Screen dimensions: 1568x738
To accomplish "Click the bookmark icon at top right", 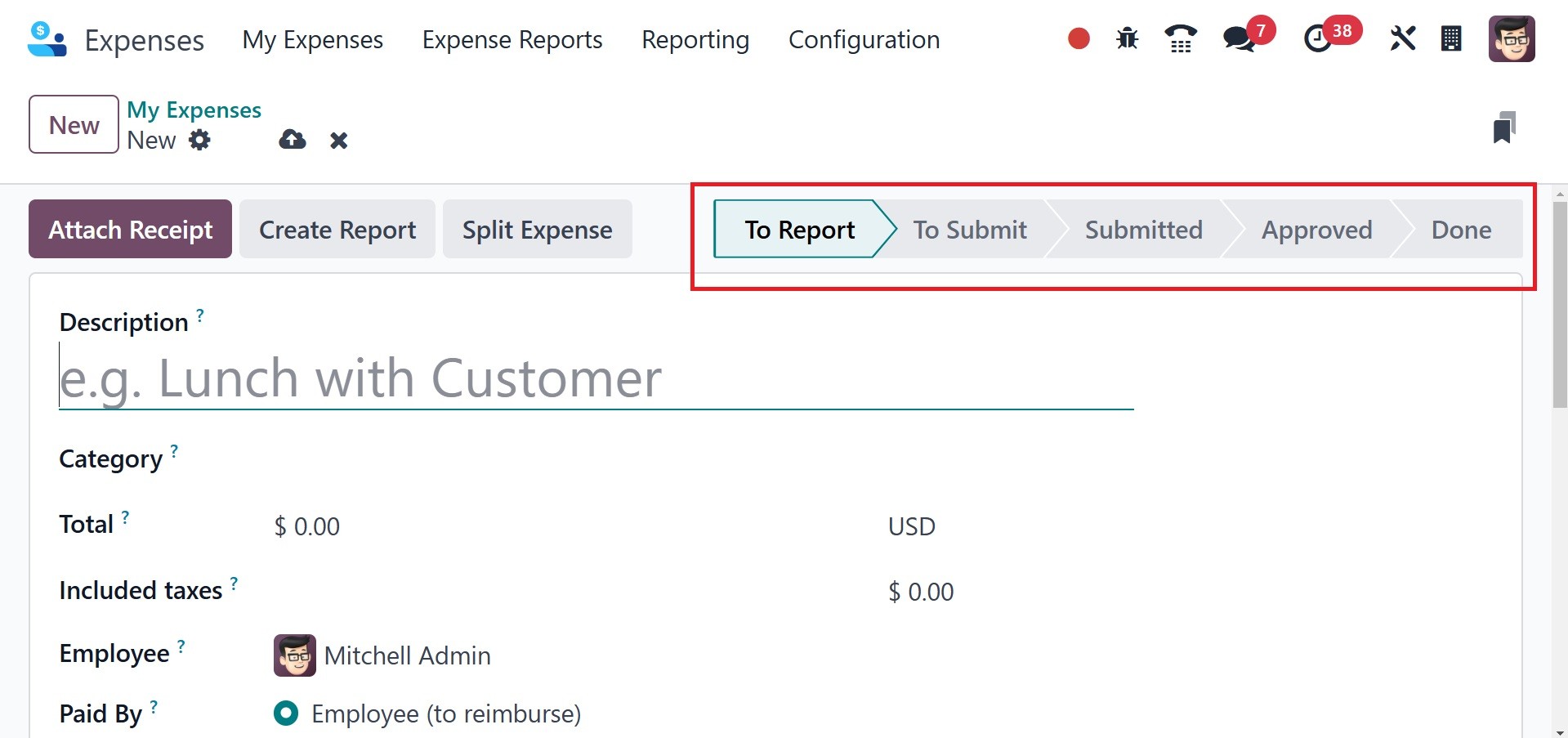I will 1503,127.
